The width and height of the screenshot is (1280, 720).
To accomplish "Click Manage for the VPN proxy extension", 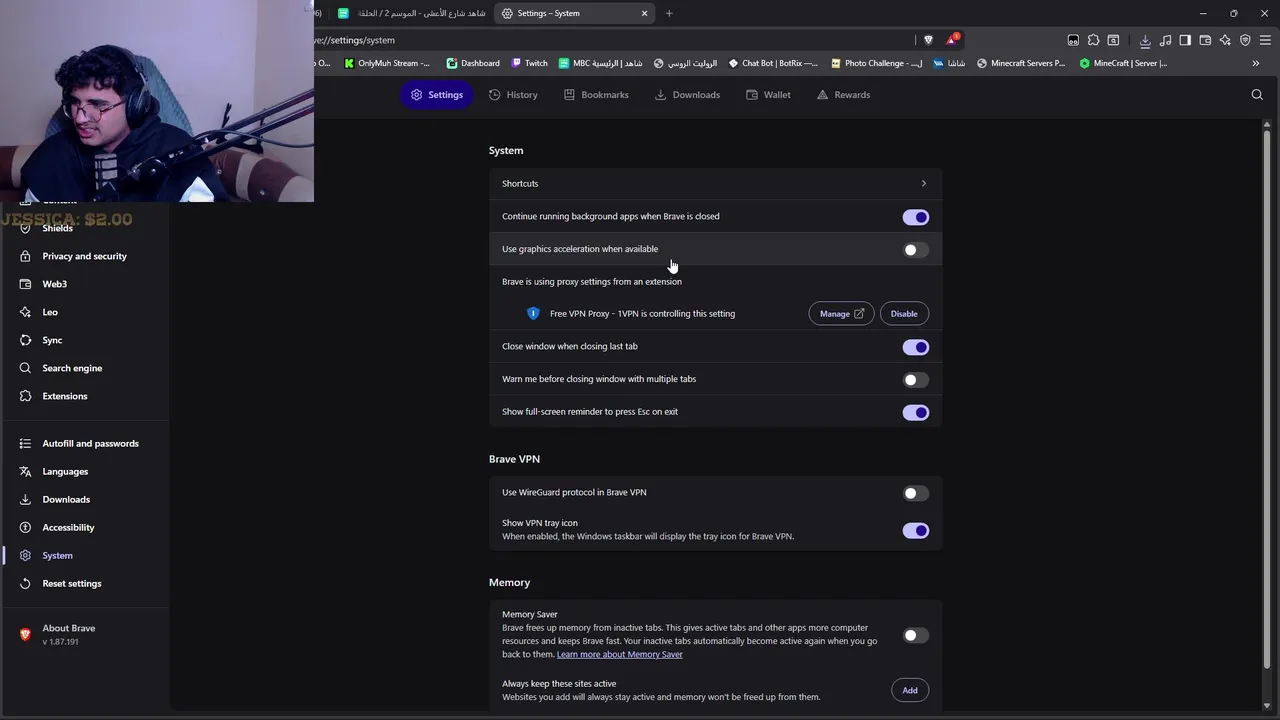I will (841, 314).
